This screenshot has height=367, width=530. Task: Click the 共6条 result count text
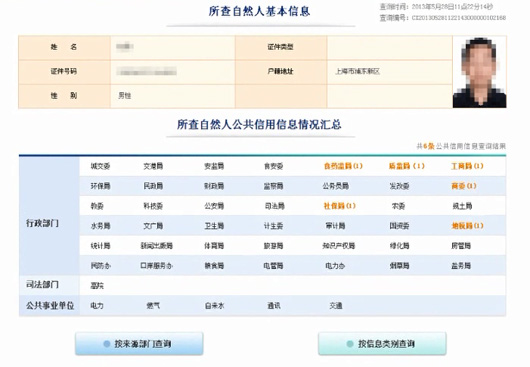tap(425, 146)
